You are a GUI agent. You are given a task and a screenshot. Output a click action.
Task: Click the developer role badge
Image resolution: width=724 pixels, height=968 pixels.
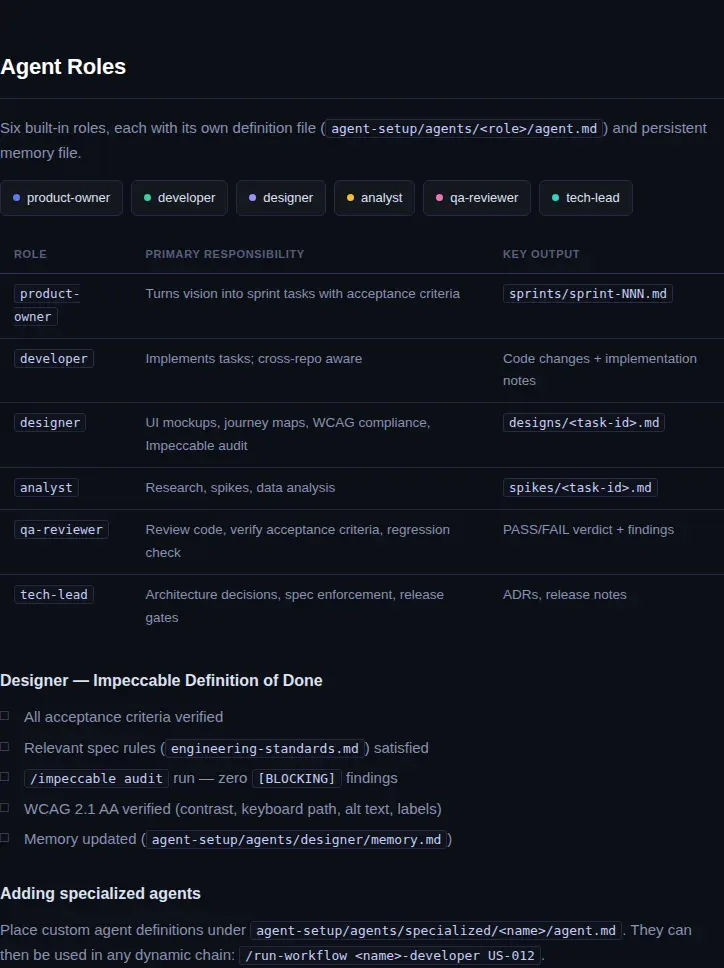click(179, 198)
